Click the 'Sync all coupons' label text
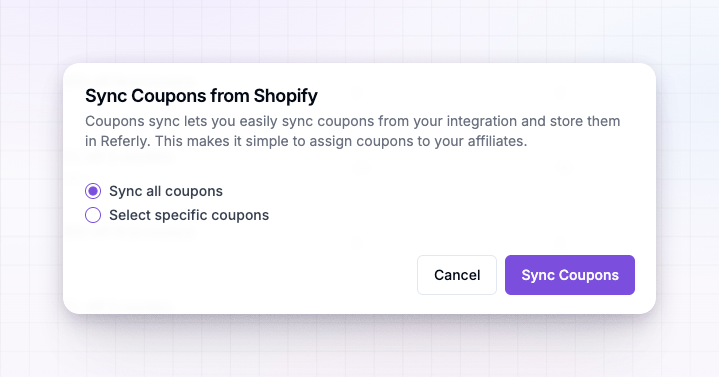Screen dimensions: 719x377 click(x=166, y=191)
